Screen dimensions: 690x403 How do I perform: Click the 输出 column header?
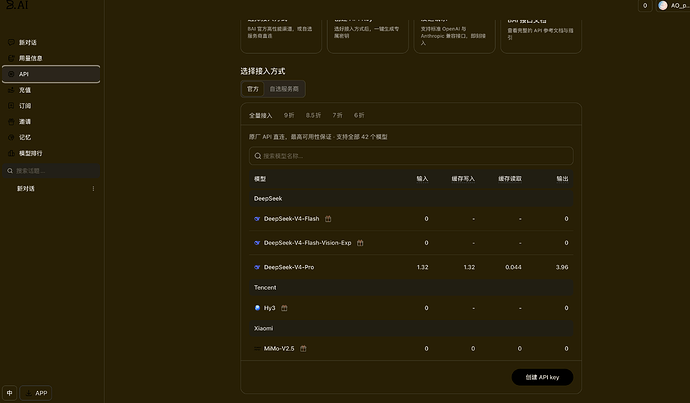click(562, 179)
